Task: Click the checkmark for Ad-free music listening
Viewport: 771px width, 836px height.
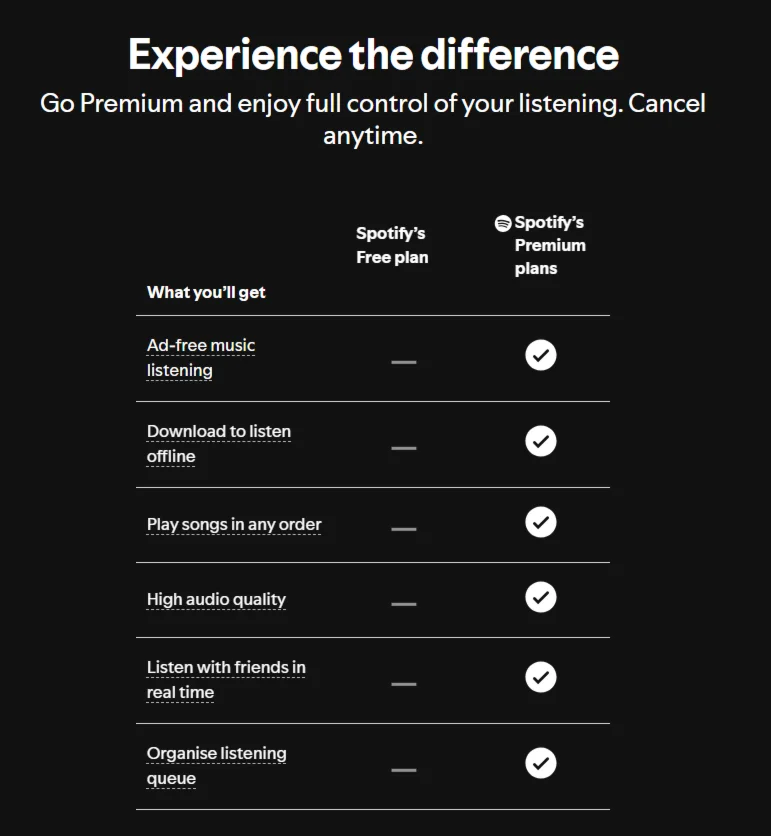Action: pyautogui.click(x=541, y=355)
